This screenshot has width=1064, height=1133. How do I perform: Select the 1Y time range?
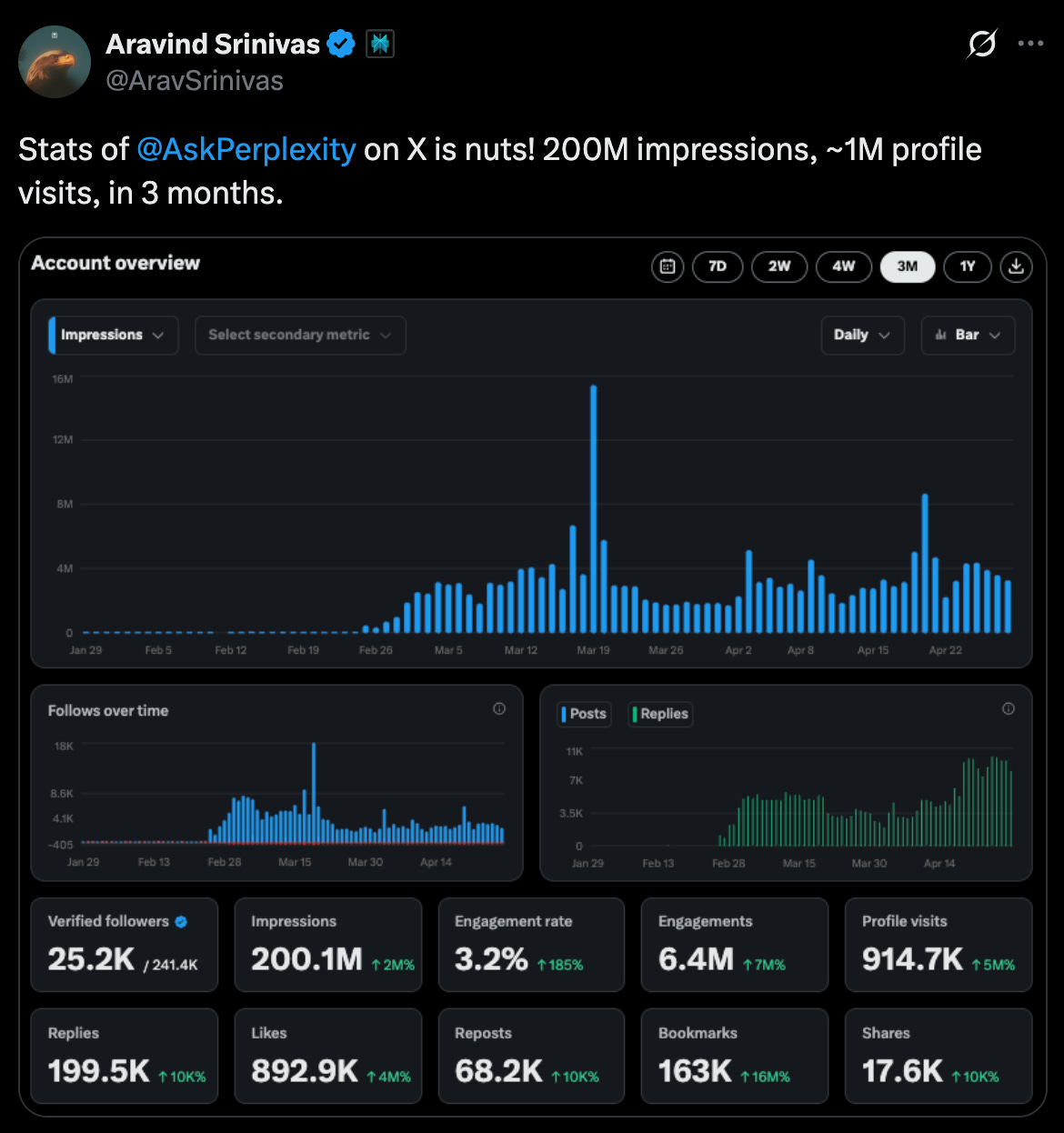(968, 266)
